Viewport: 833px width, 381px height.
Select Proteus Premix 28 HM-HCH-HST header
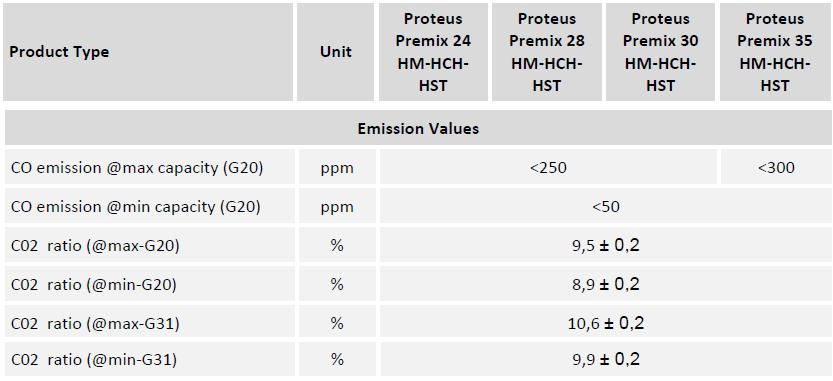coord(547,52)
